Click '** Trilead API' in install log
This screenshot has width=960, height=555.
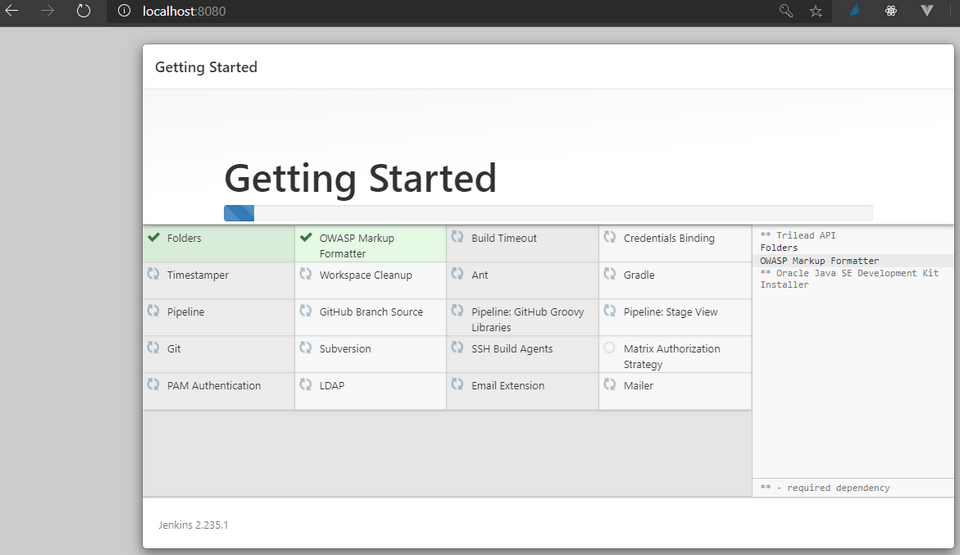click(x=798, y=235)
